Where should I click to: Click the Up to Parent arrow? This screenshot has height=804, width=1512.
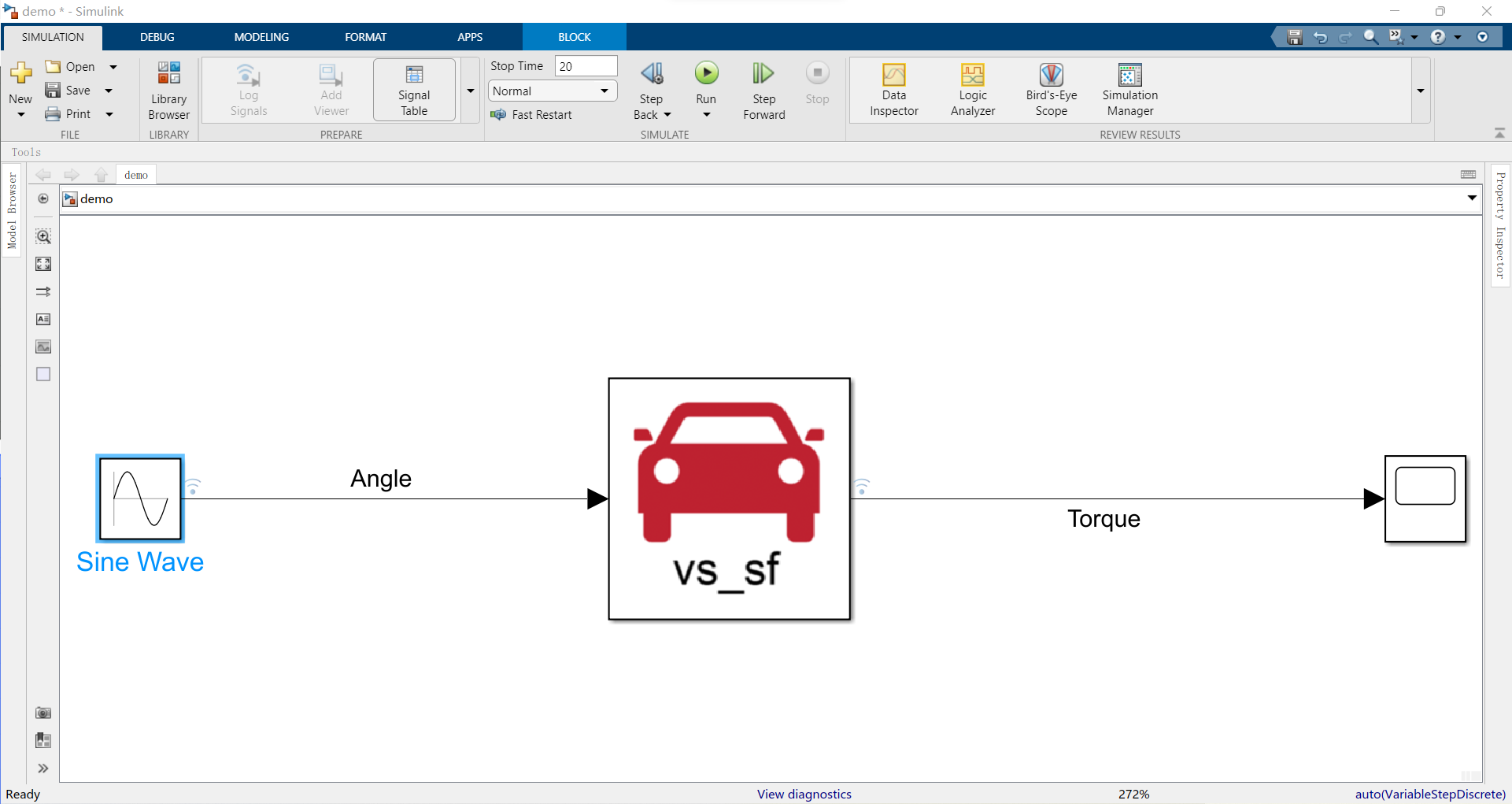tap(101, 175)
